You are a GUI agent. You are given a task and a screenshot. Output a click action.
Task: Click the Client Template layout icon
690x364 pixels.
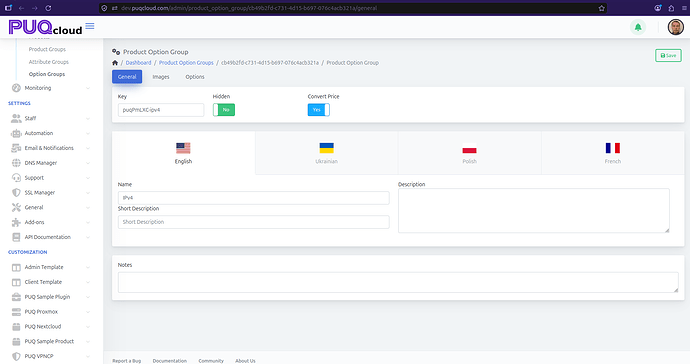pyautogui.click(x=16, y=282)
